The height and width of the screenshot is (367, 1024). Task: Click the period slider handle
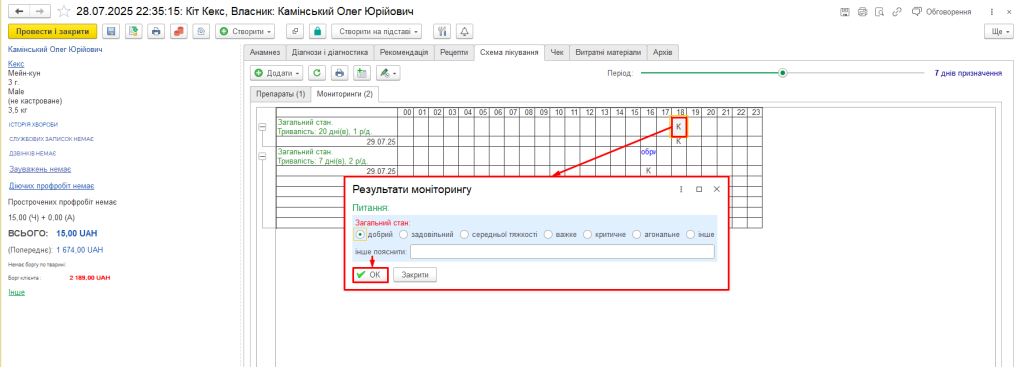[x=782, y=73]
